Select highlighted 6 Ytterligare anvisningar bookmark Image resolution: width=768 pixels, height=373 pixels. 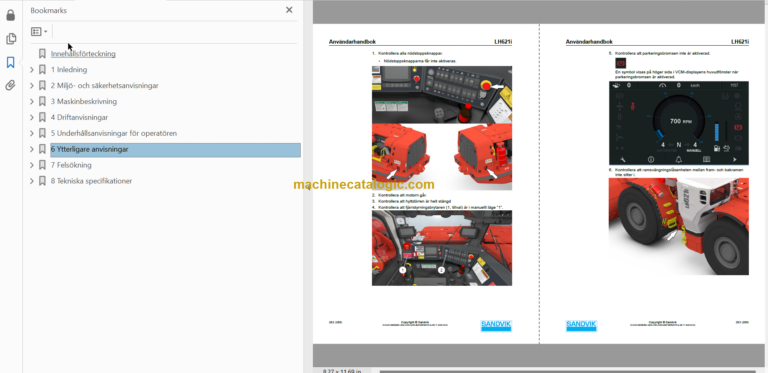pyautogui.click(x=175, y=150)
